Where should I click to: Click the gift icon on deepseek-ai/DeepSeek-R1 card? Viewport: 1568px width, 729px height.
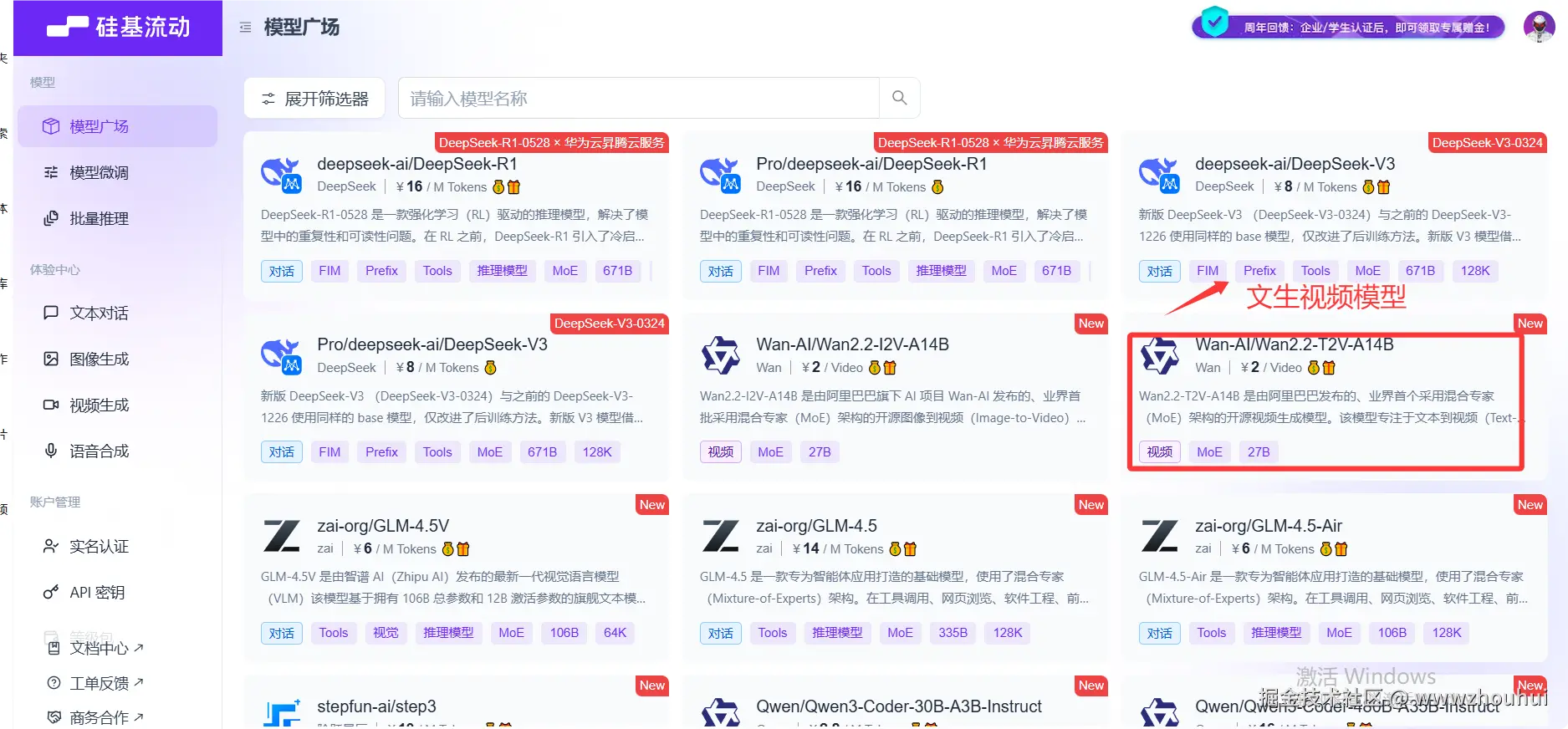pos(514,187)
